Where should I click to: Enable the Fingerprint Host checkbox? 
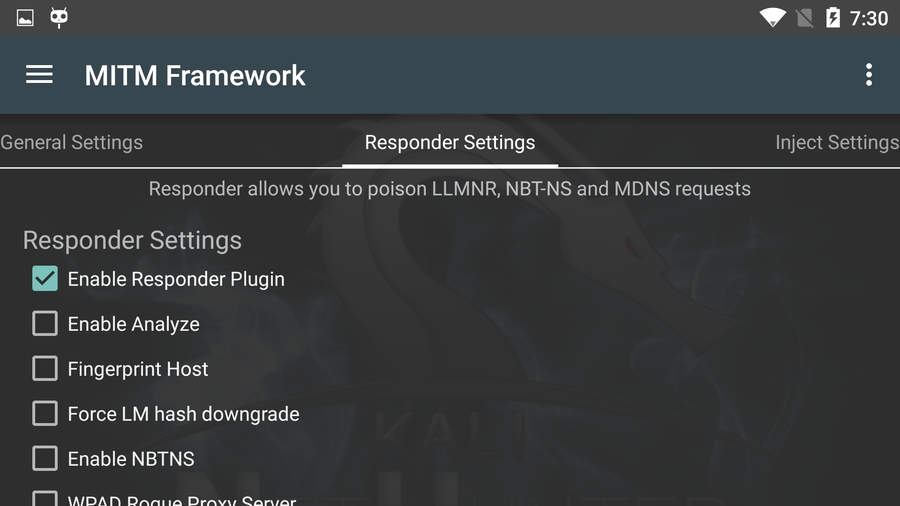coord(45,368)
